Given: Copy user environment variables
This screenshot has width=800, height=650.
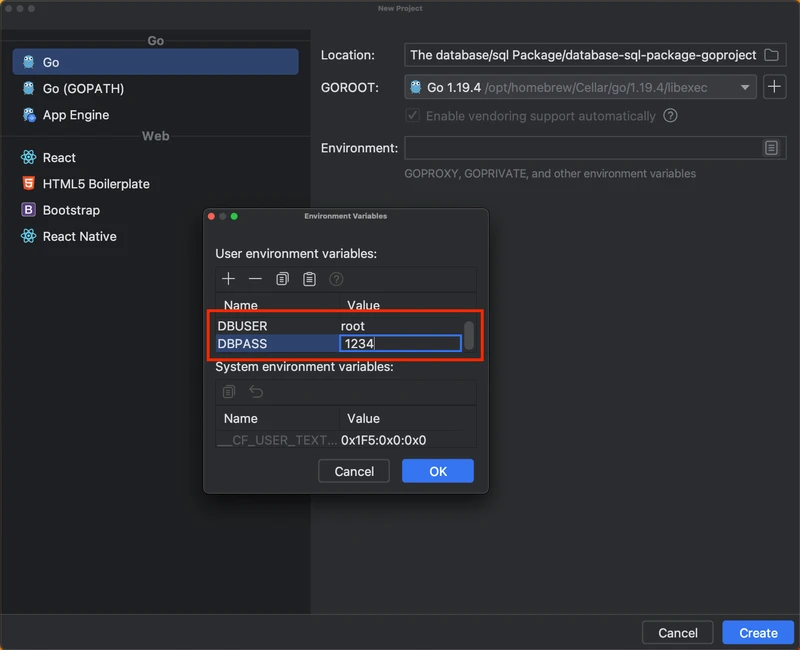Looking at the screenshot, I should tap(283, 279).
